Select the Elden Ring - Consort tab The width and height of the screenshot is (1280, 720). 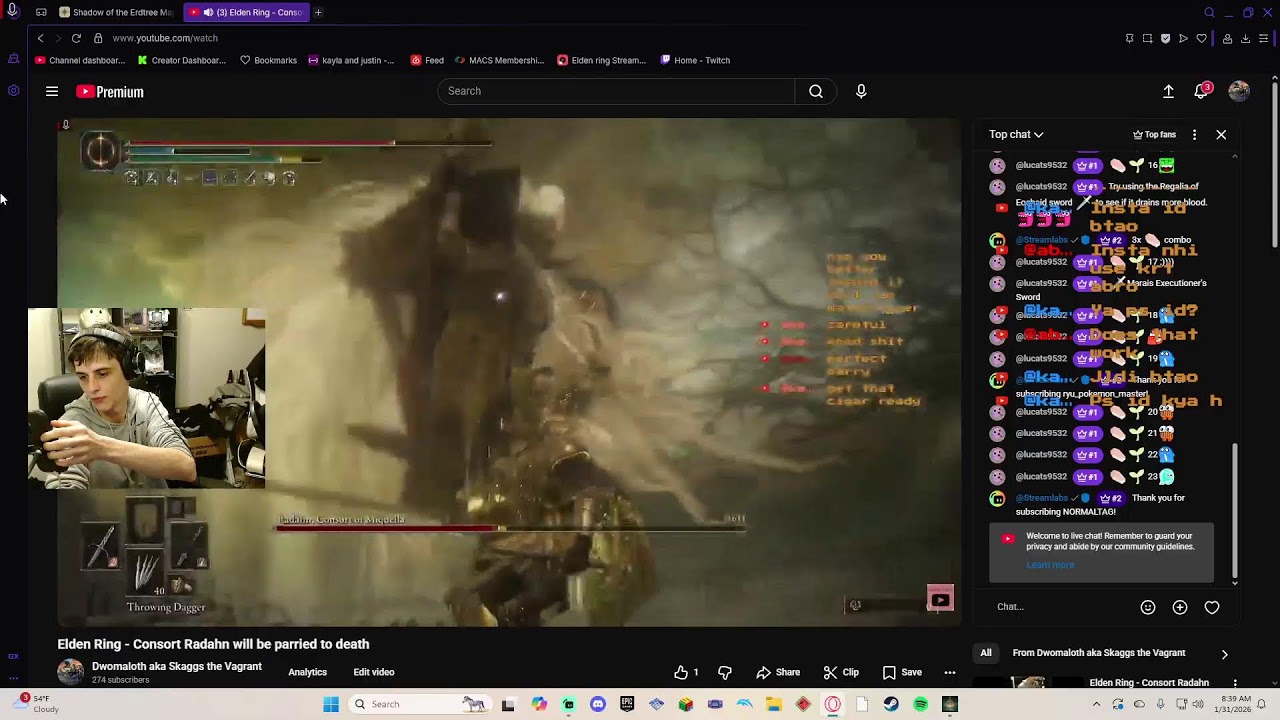[246, 12]
